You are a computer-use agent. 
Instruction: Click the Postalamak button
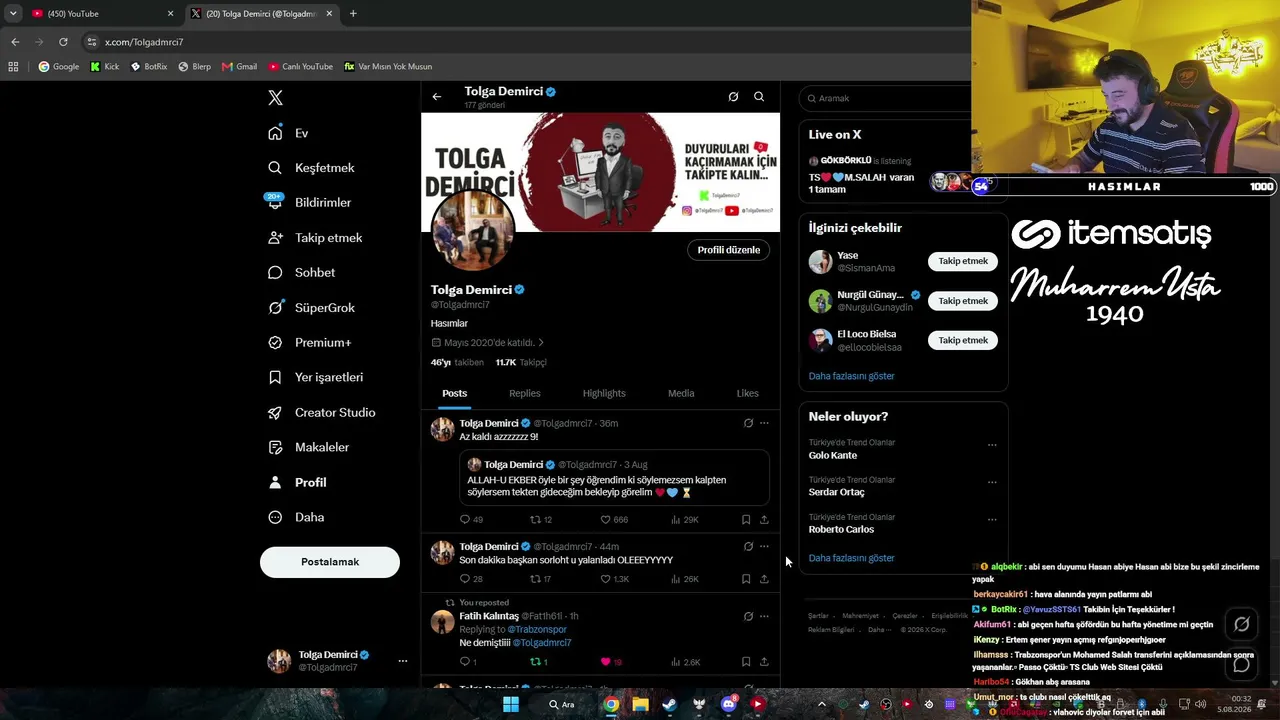330,562
